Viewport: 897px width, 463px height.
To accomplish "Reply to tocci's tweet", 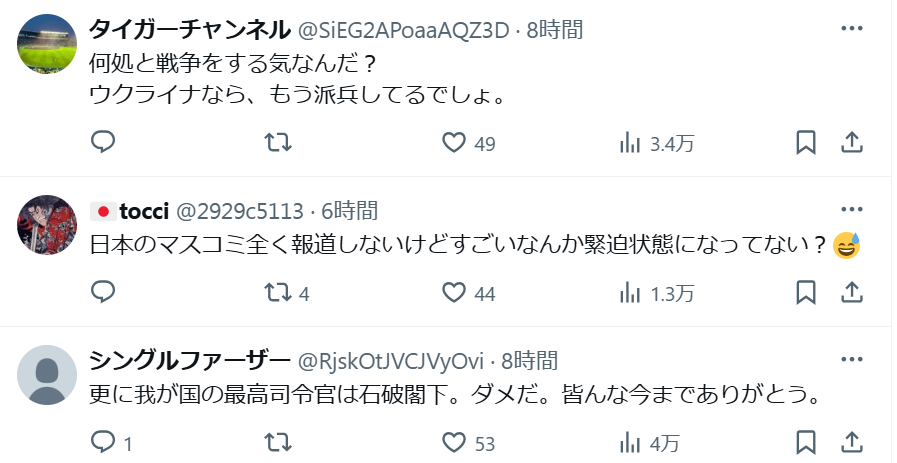I will [x=104, y=292].
